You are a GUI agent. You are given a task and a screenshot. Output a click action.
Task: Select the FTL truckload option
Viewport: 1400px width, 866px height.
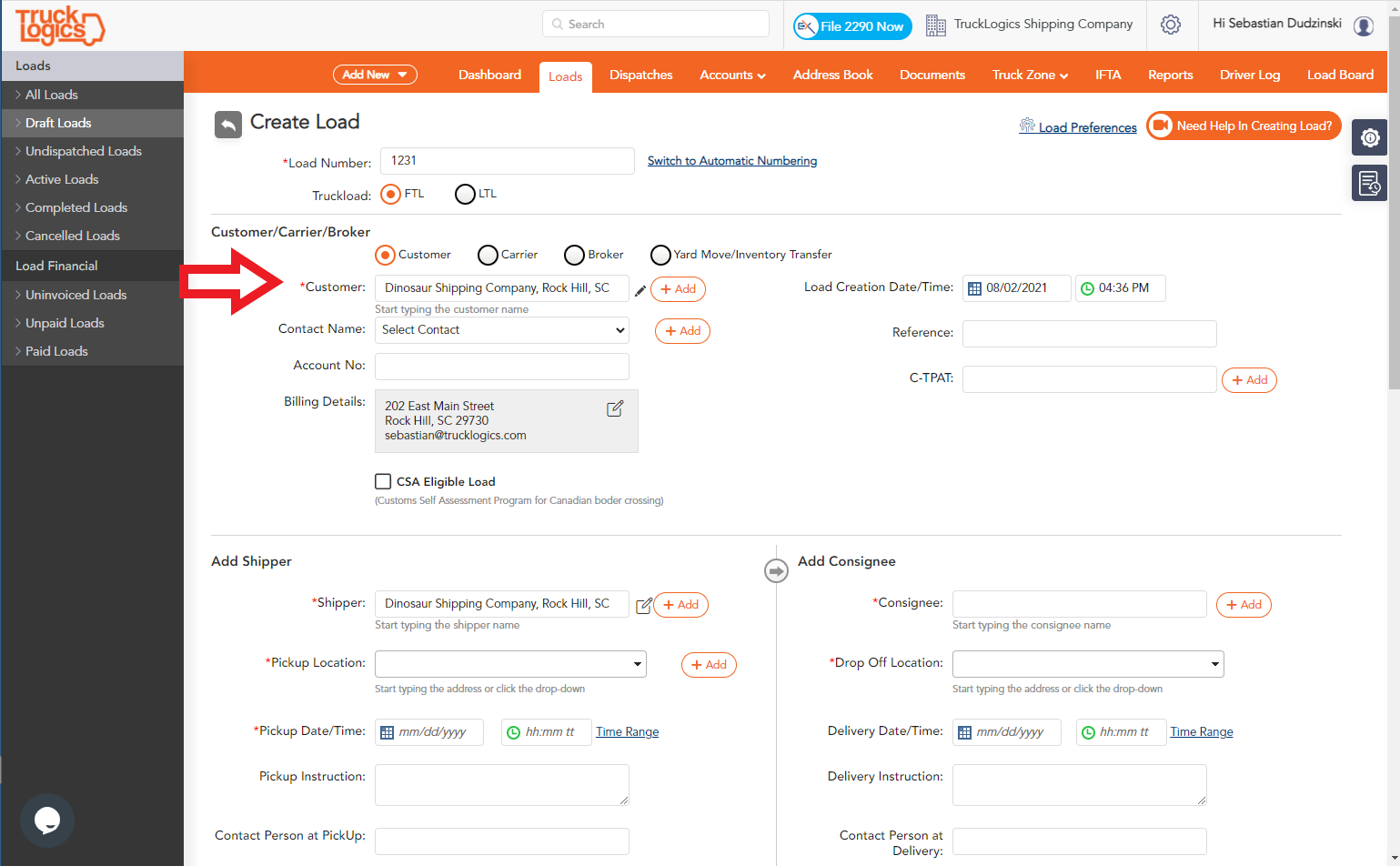click(x=390, y=194)
